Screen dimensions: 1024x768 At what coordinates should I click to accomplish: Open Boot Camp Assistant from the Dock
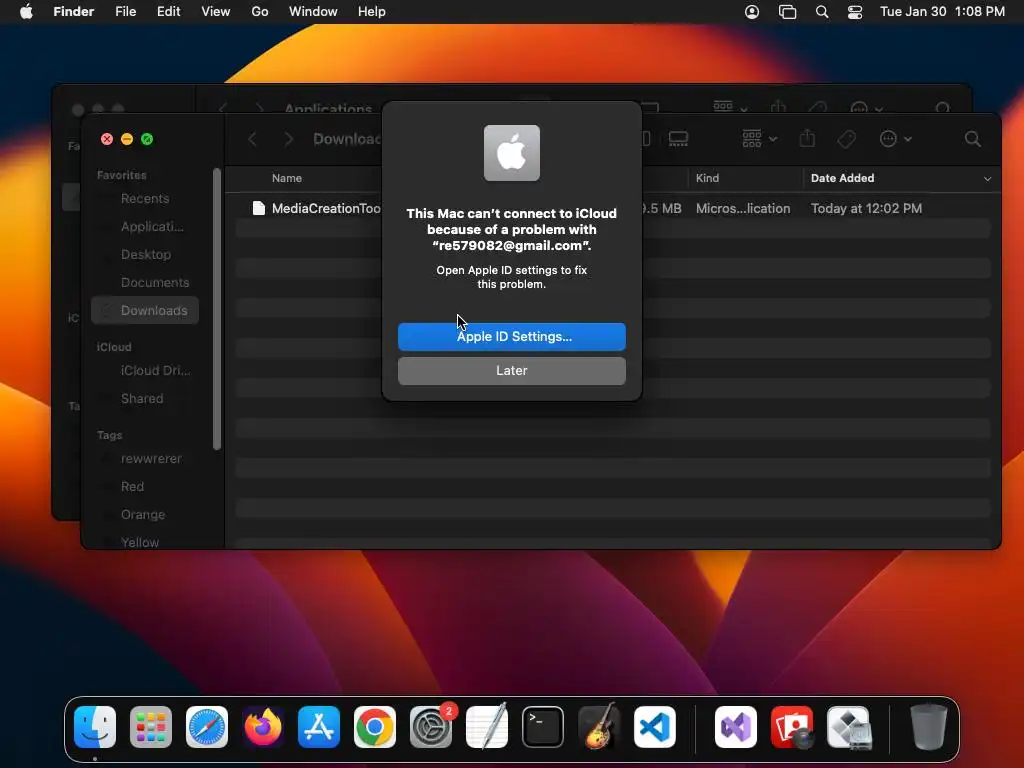pyautogui.click(x=848, y=727)
